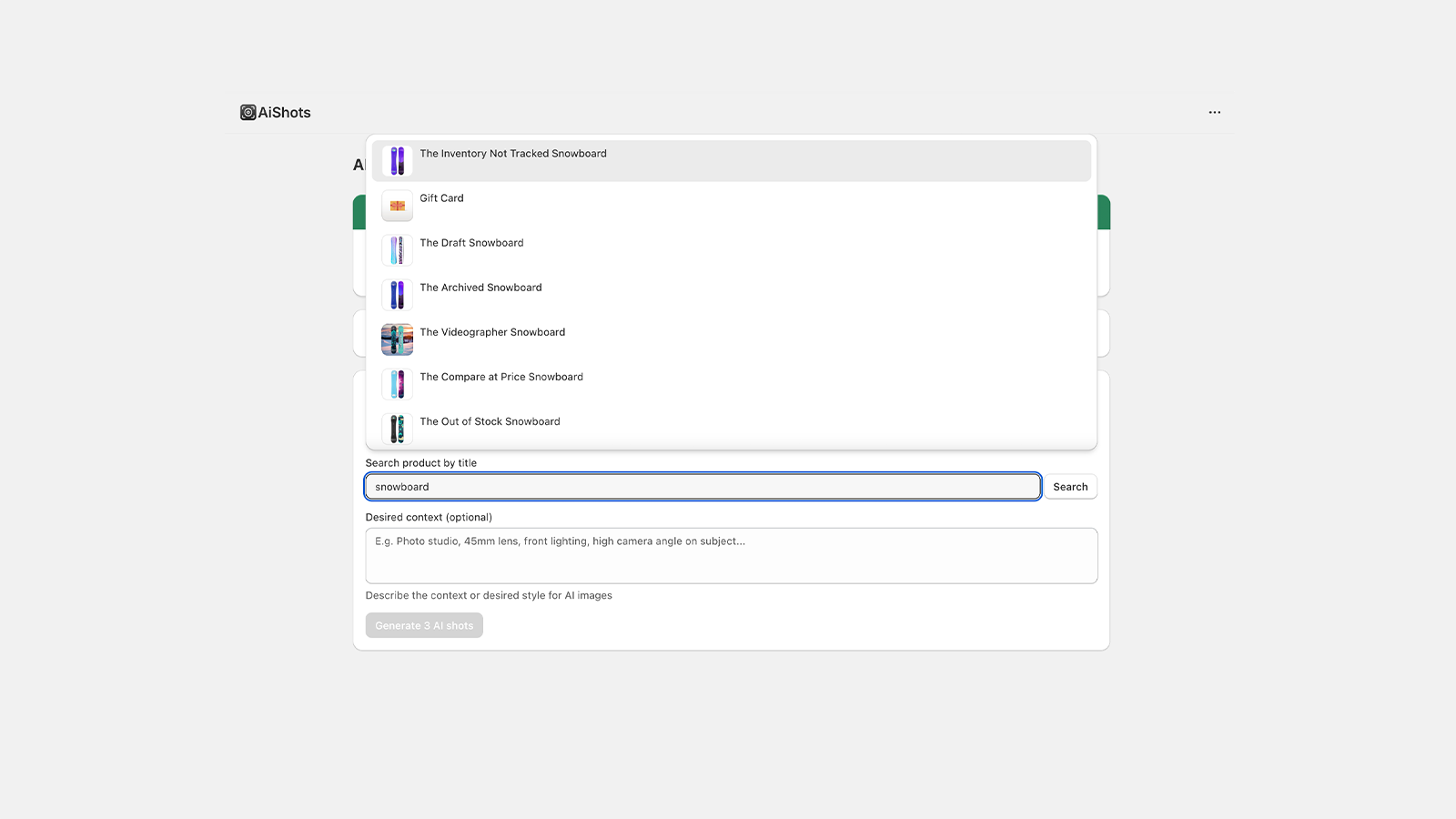The width and height of the screenshot is (1456, 819).
Task: Click The Compare at Price Snowboard icon
Action: pos(397,383)
